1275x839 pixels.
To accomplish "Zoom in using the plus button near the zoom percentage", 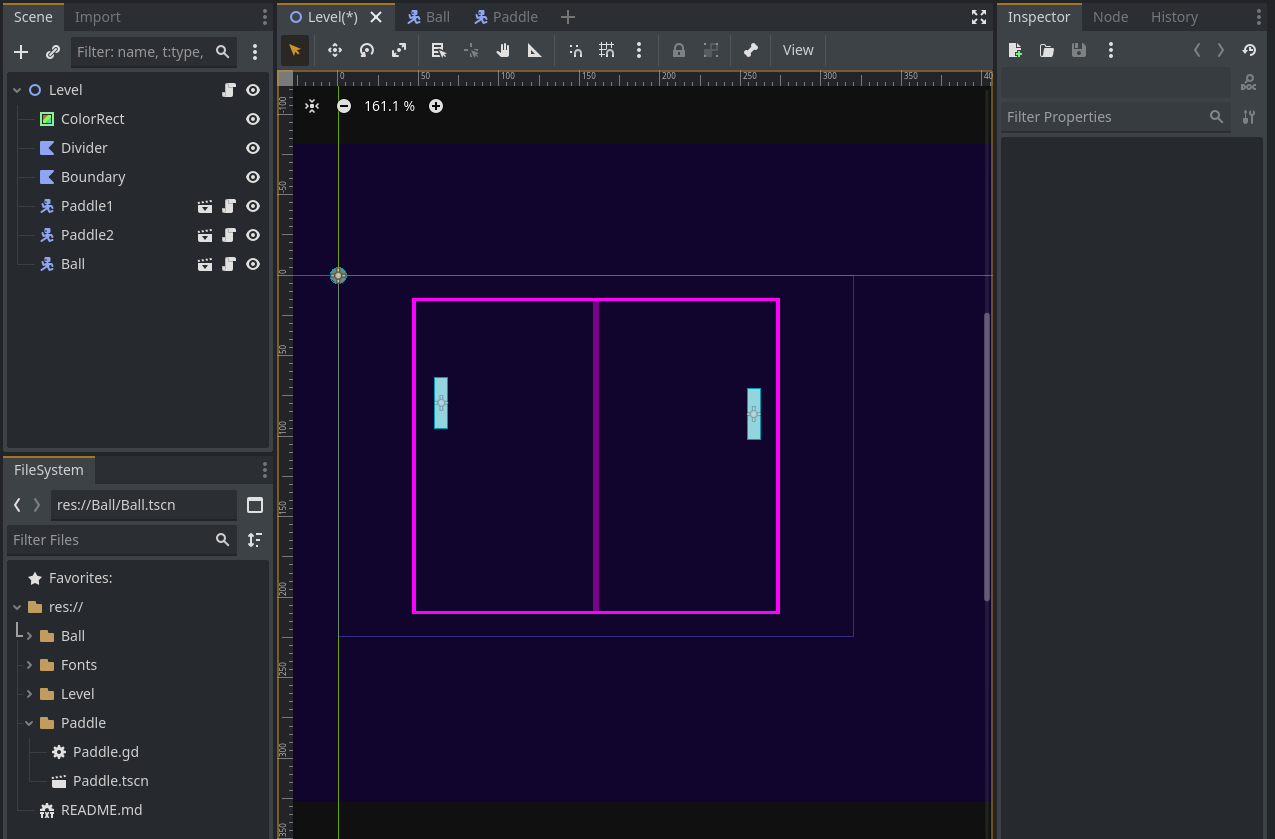I will (x=436, y=105).
